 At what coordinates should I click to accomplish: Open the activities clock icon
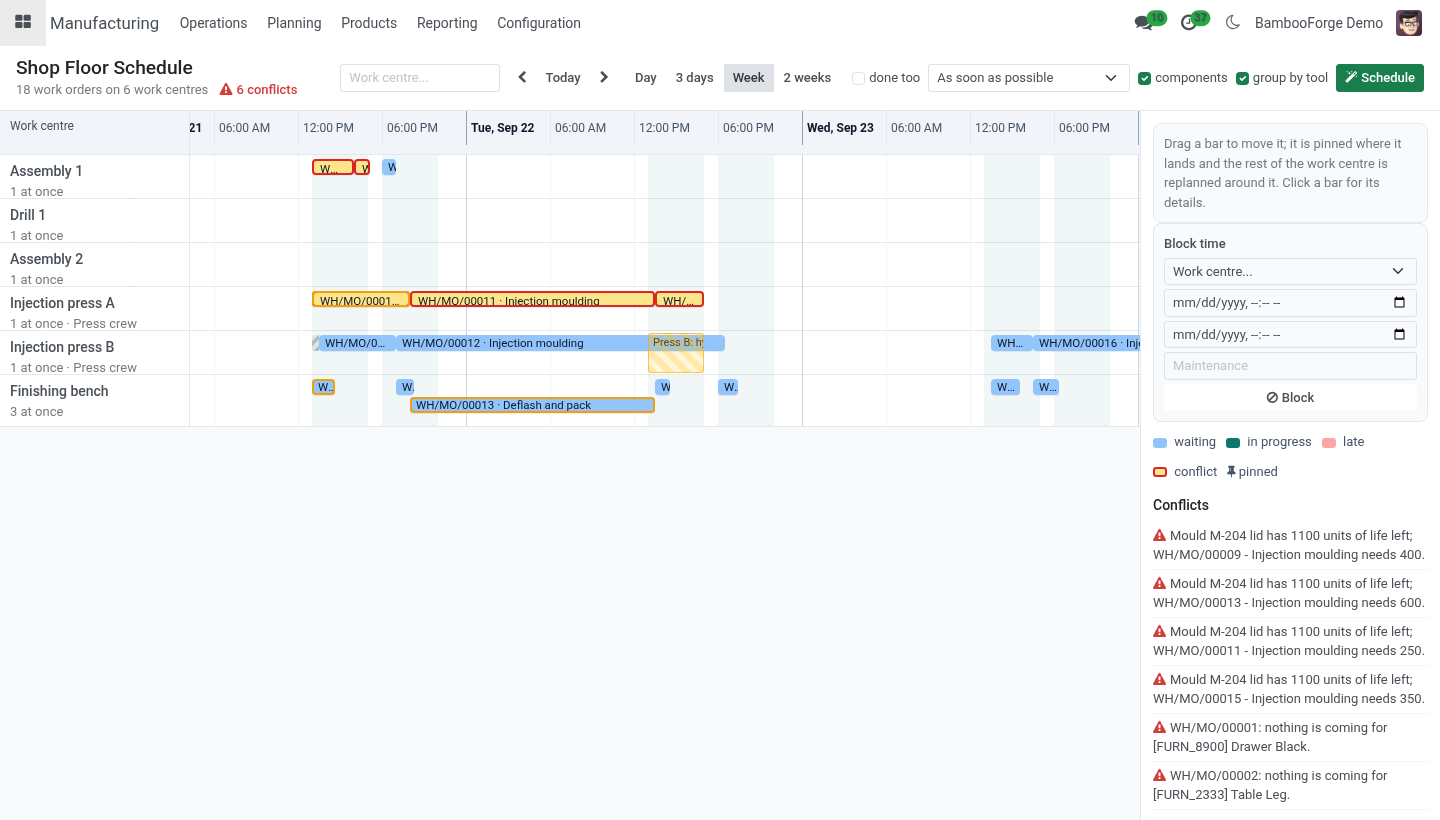click(x=1188, y=23)
